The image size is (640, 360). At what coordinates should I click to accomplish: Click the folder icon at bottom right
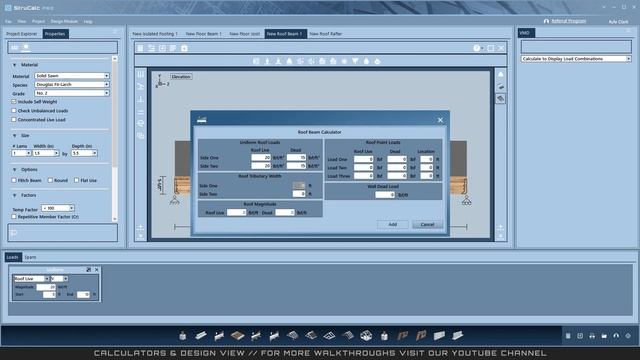604,336
